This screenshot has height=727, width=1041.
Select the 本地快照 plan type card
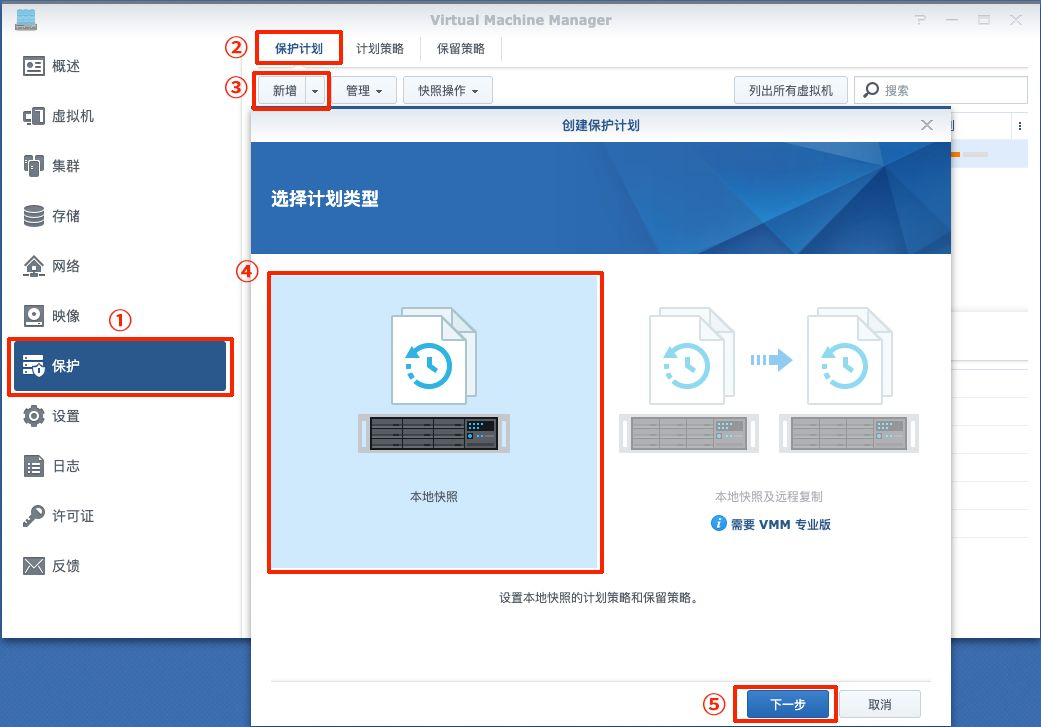[x=435, y=422]
